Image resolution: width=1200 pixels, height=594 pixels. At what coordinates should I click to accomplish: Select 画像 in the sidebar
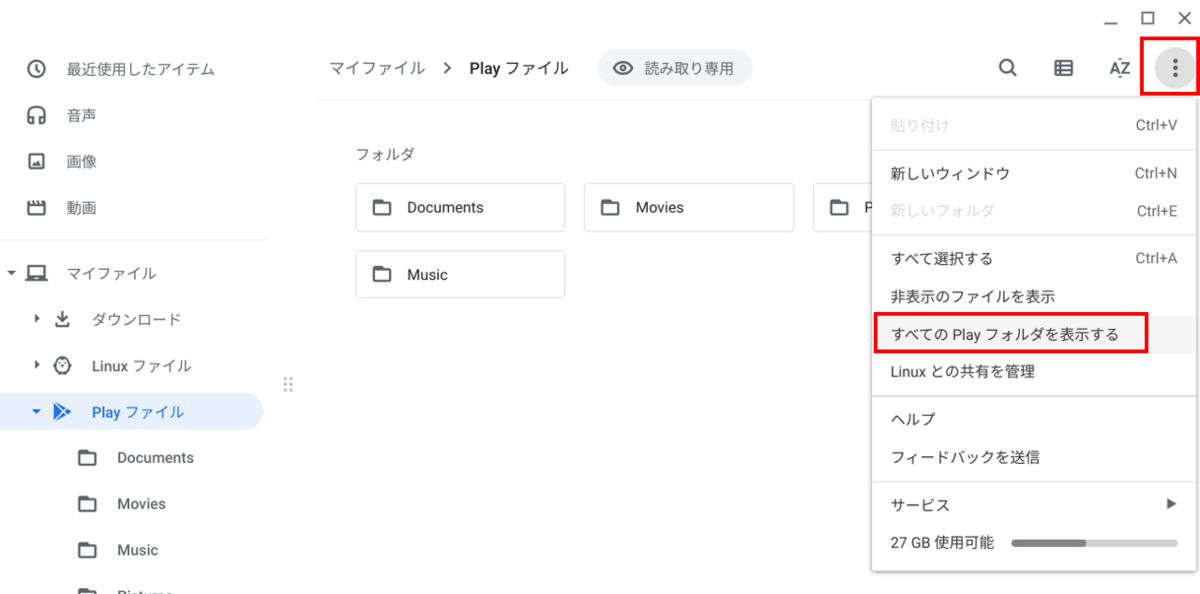[81, 161]
